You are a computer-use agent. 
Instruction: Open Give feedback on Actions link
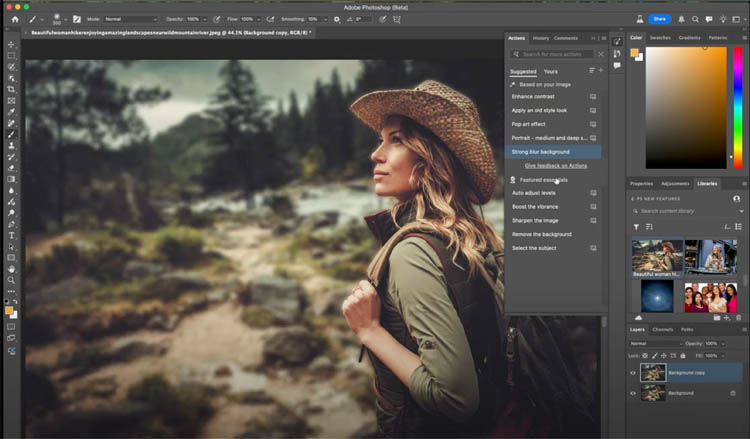pos(556,166)
